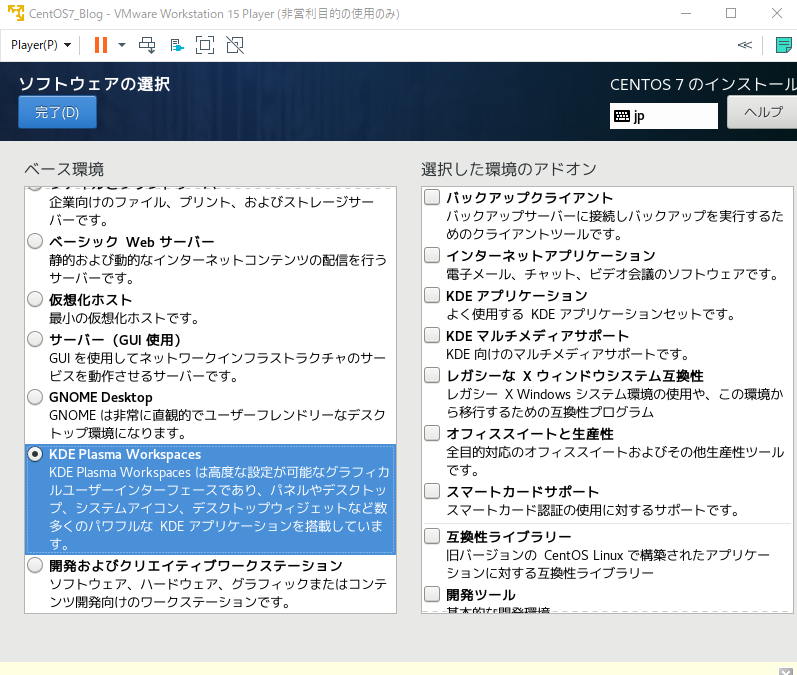
Task: Click the ベース環境 section label
Action: point(64,169)
